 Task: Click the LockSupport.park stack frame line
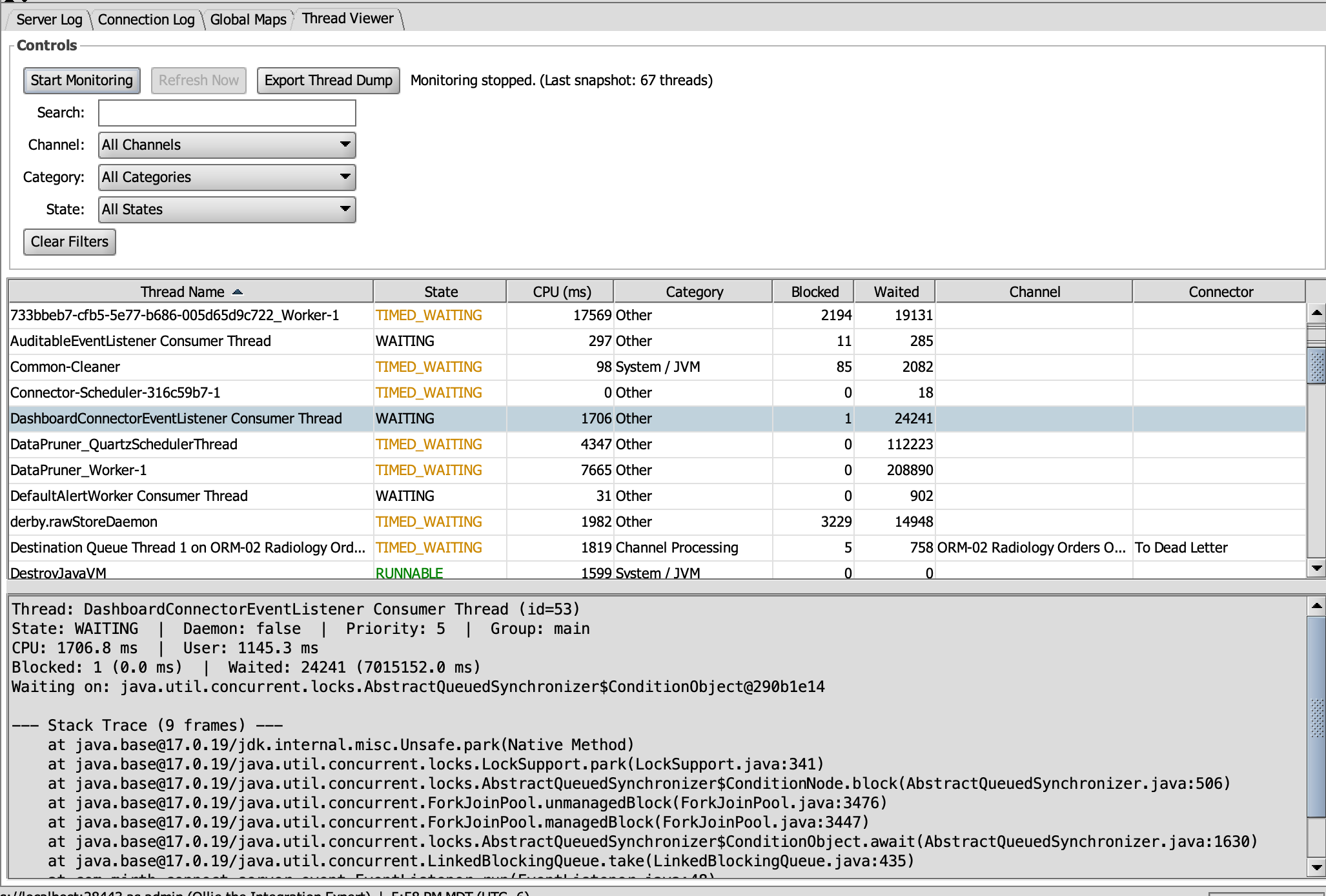(x=436, y=764)
